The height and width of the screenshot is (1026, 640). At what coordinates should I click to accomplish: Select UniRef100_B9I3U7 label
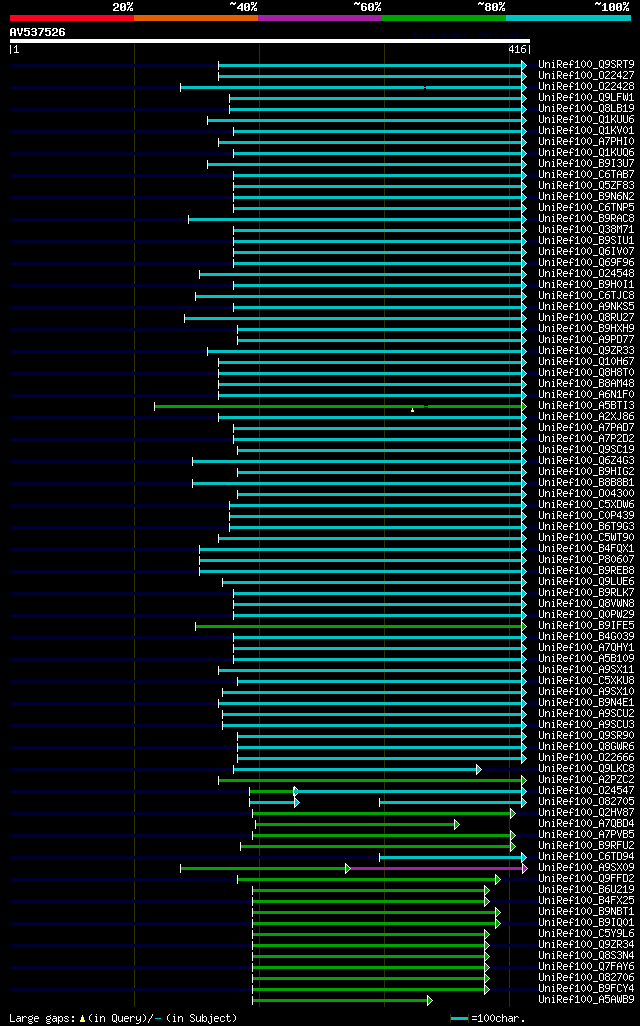(586, 164)
